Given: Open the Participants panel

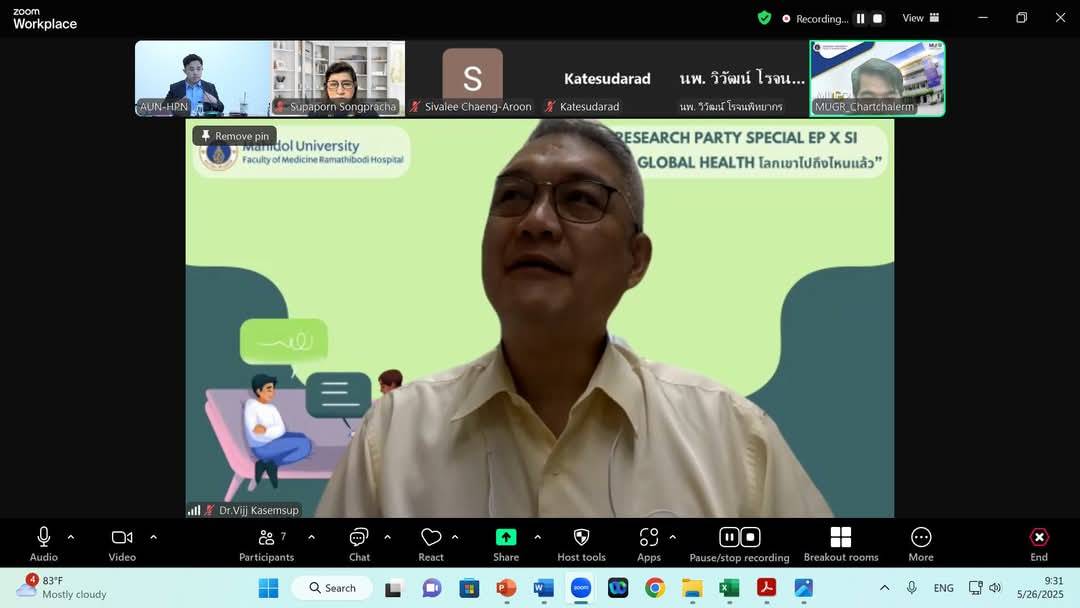Looking at the screenshot, I should 266,538.
